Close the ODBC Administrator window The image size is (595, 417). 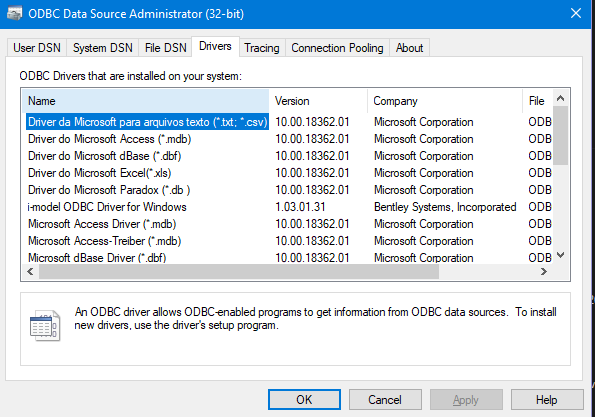point(576,14)
